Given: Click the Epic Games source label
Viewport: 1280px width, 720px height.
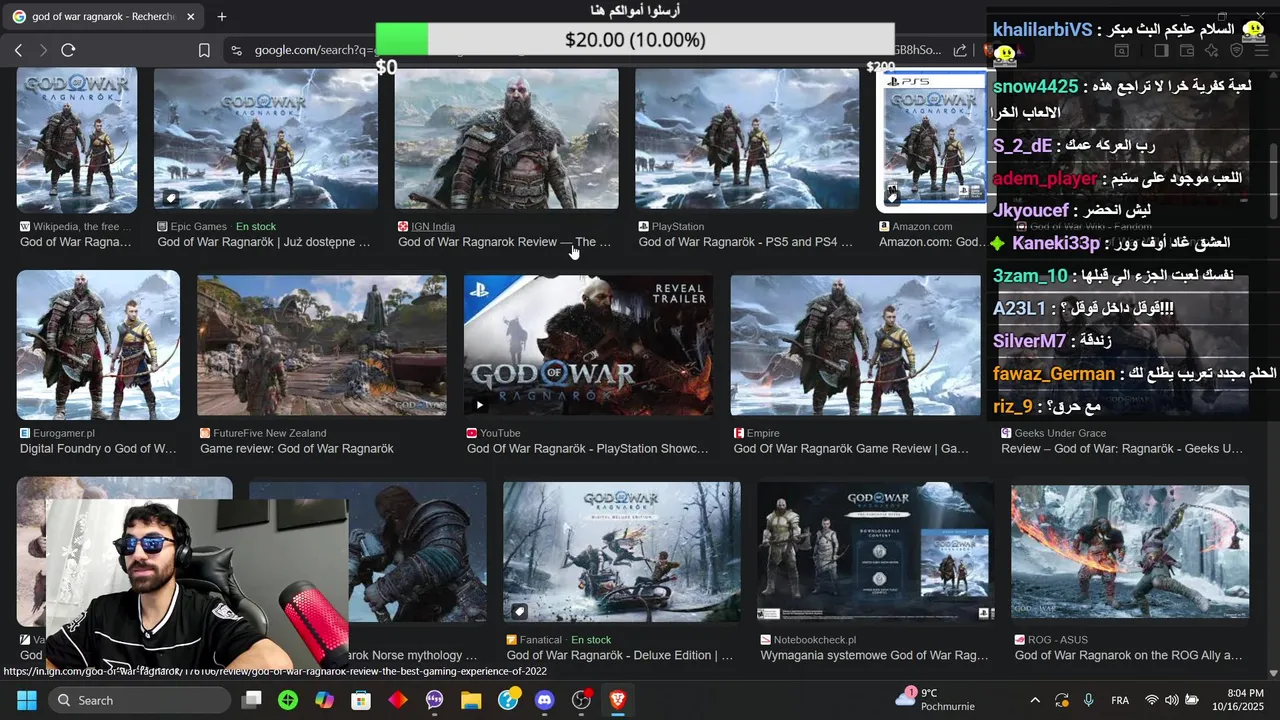Looking at the screenshot, I should [199, 227].
